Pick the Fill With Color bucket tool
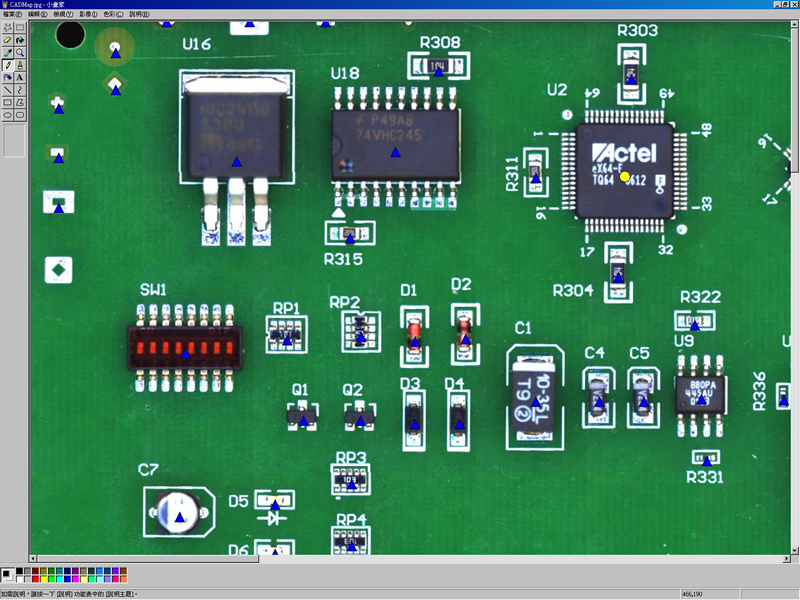The width and height of the screenshot is (800, 600). click(20, 40)
